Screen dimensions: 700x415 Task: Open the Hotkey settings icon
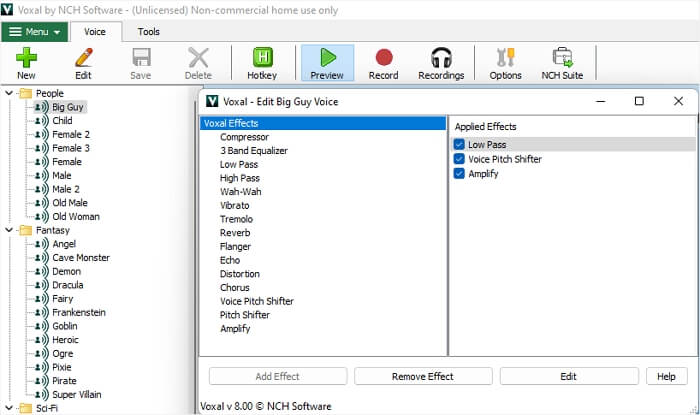click(262, 58)
